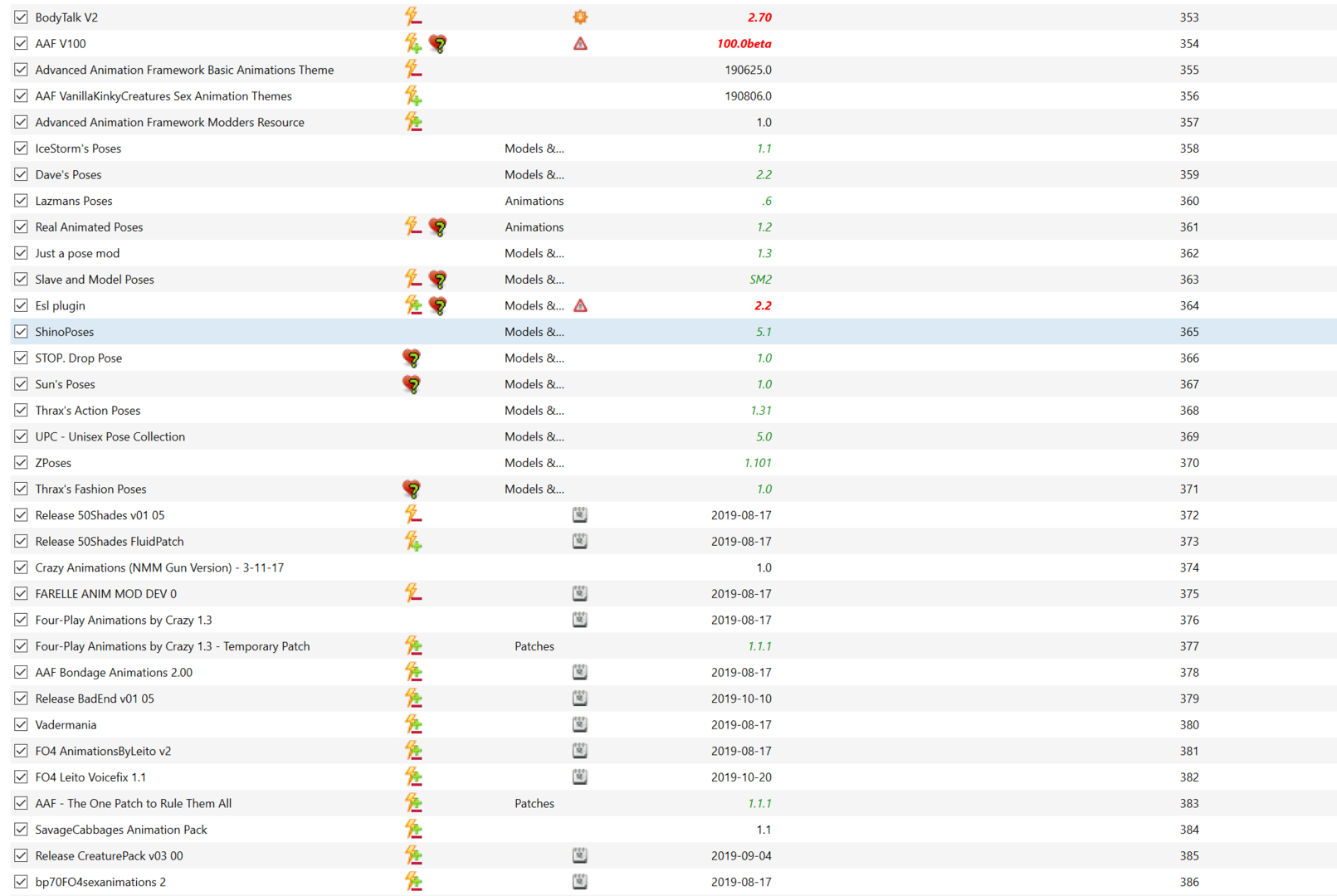Click the Animations category of Lazmans Poses

click(x=534, y=201)
